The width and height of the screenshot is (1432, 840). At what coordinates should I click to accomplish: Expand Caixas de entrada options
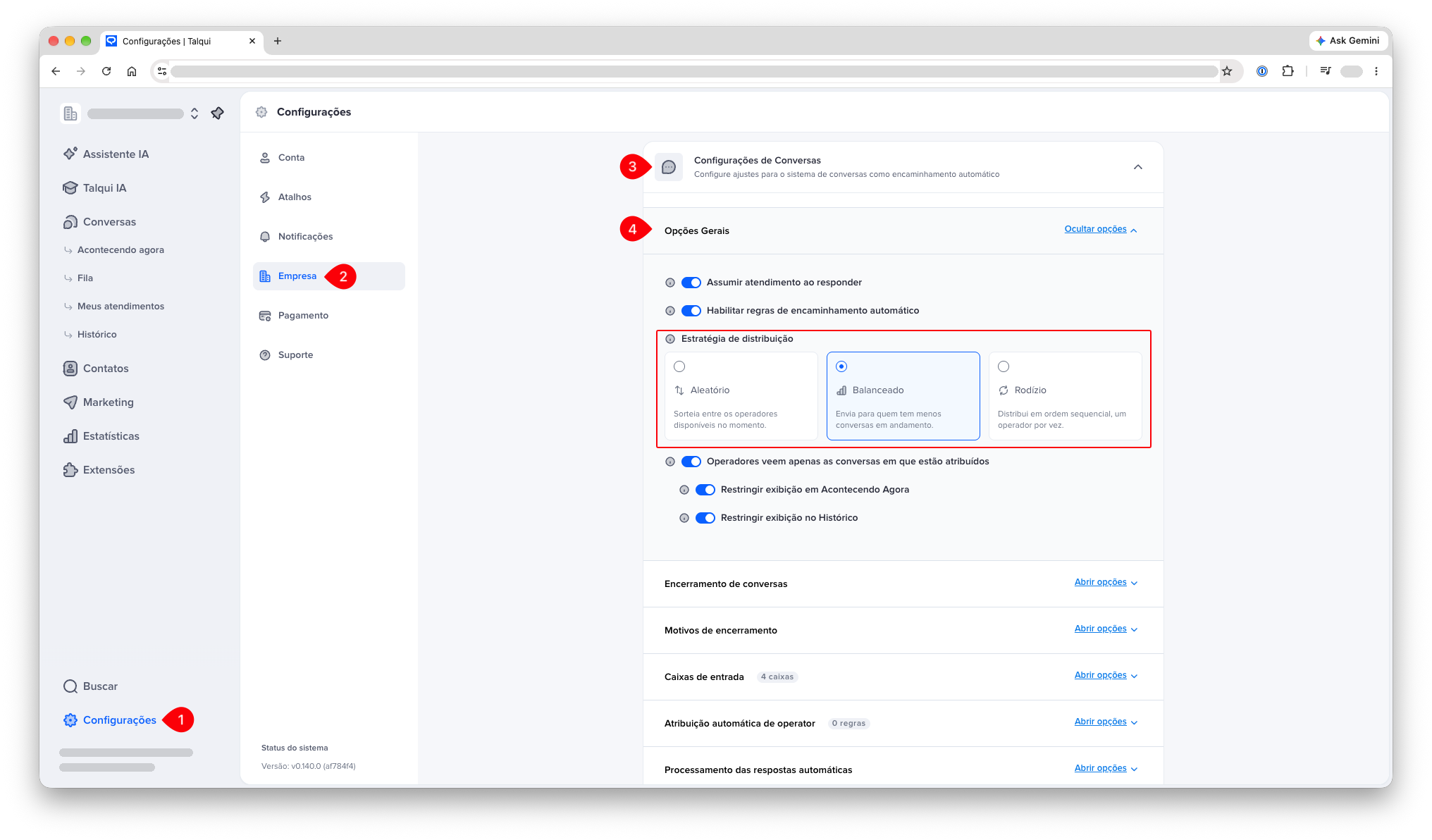[1106, 676]
